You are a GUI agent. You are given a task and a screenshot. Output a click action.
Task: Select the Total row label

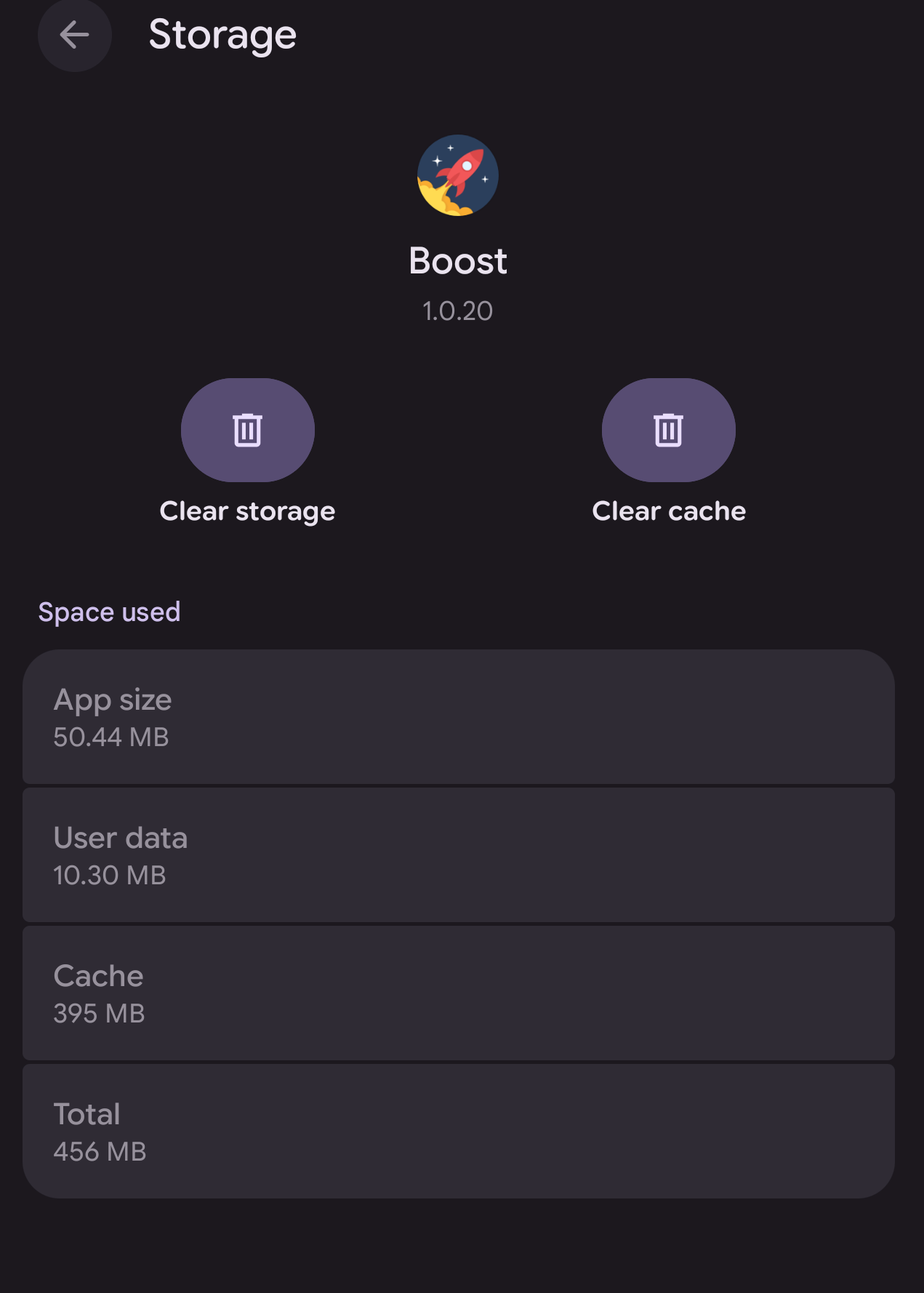coord(87,1114)
